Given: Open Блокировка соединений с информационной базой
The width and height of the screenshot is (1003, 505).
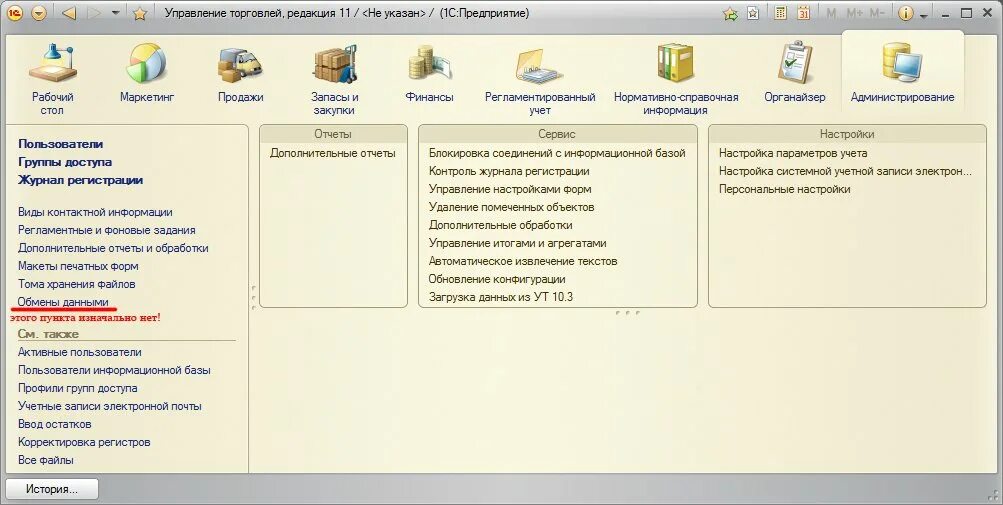Looking at the screenshot, I should tap(557, 153).
